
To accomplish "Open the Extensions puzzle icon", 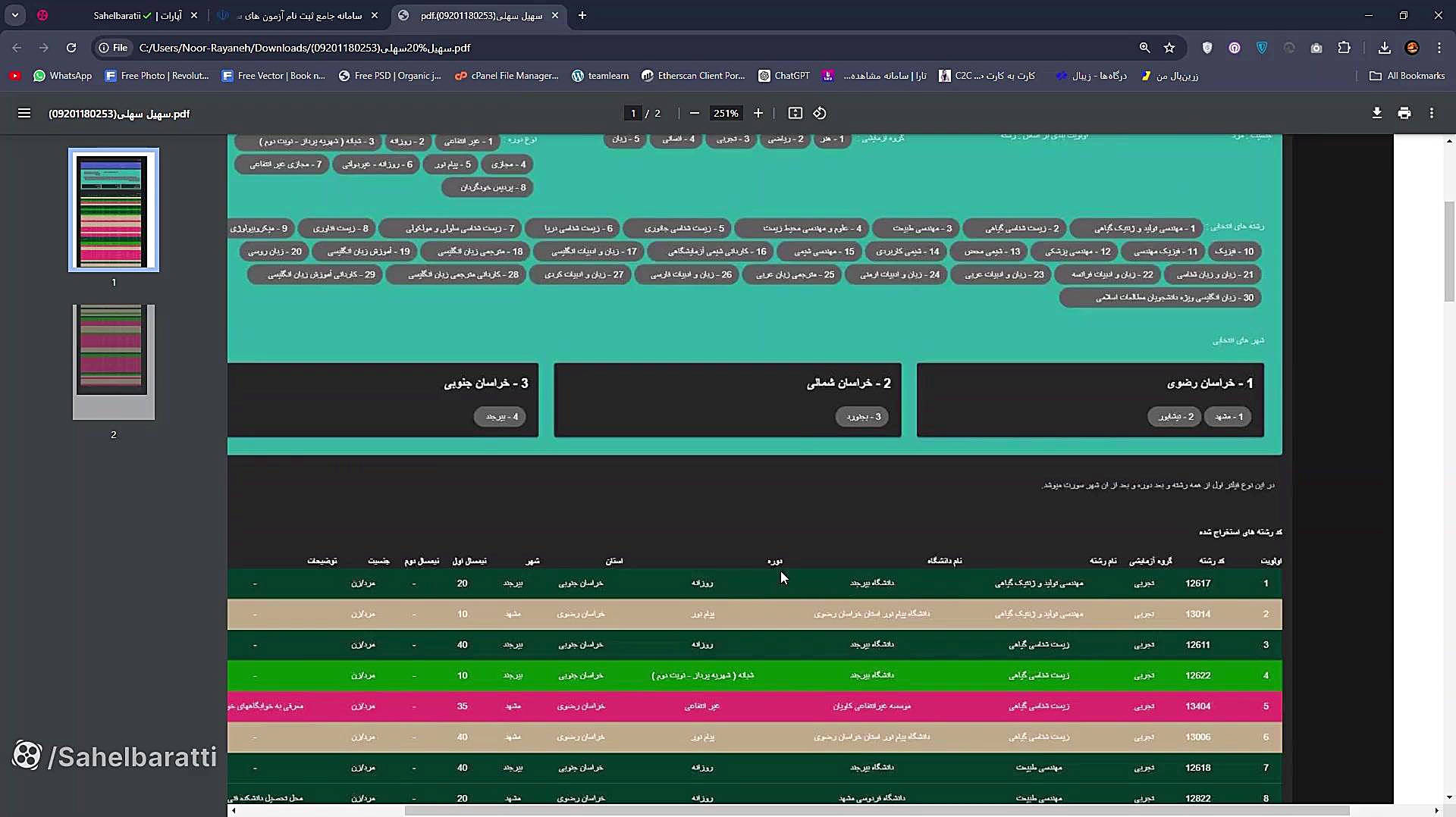I will (x=1345, y=48).
